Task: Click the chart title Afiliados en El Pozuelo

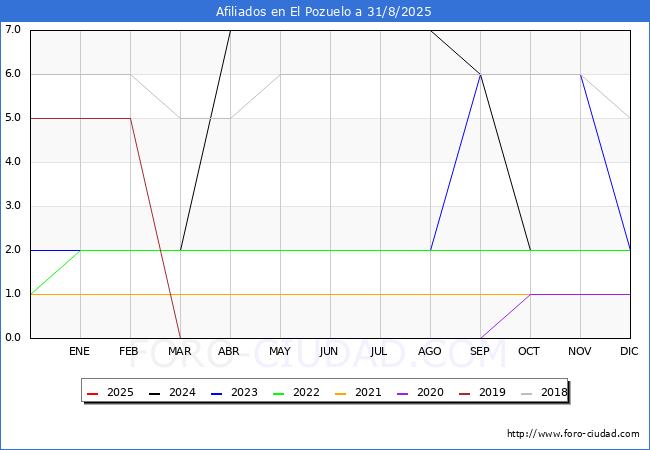Action: 325,12
